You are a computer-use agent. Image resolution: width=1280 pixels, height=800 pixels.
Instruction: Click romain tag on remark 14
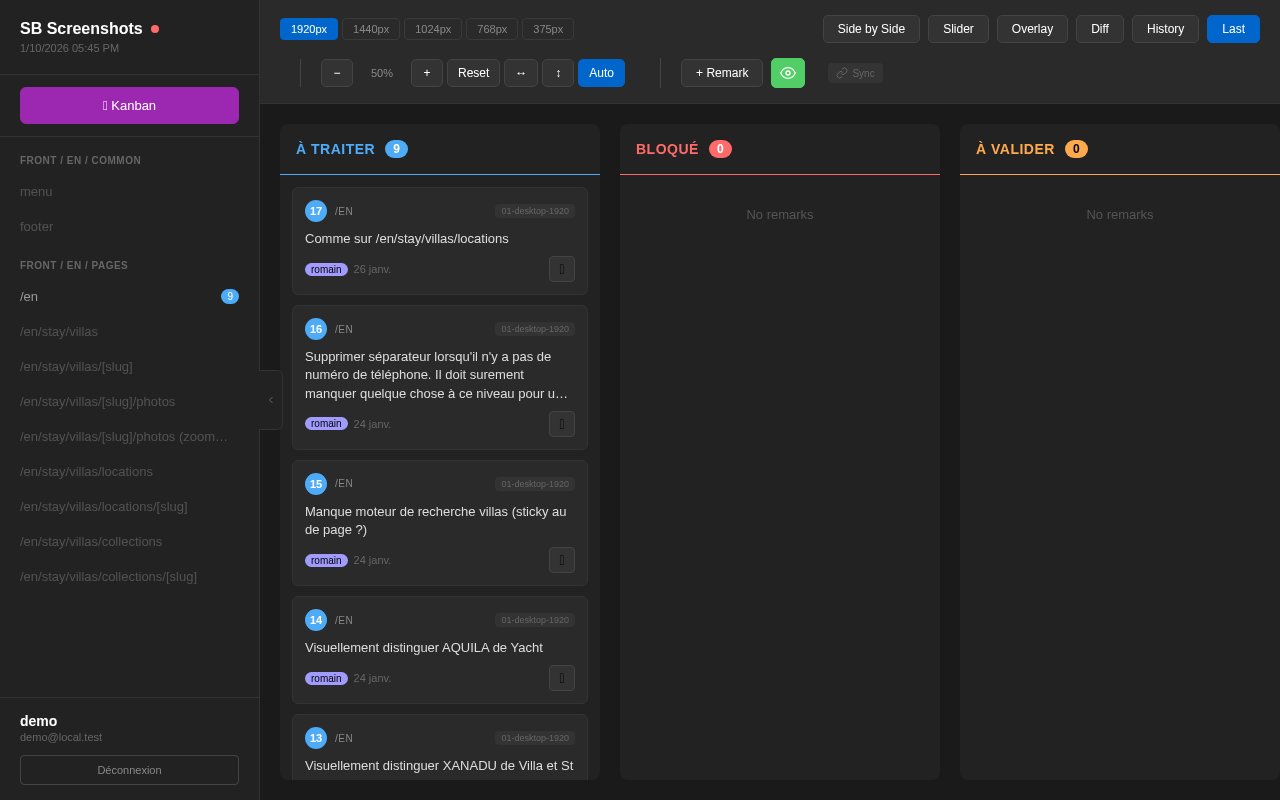[326, 678]
